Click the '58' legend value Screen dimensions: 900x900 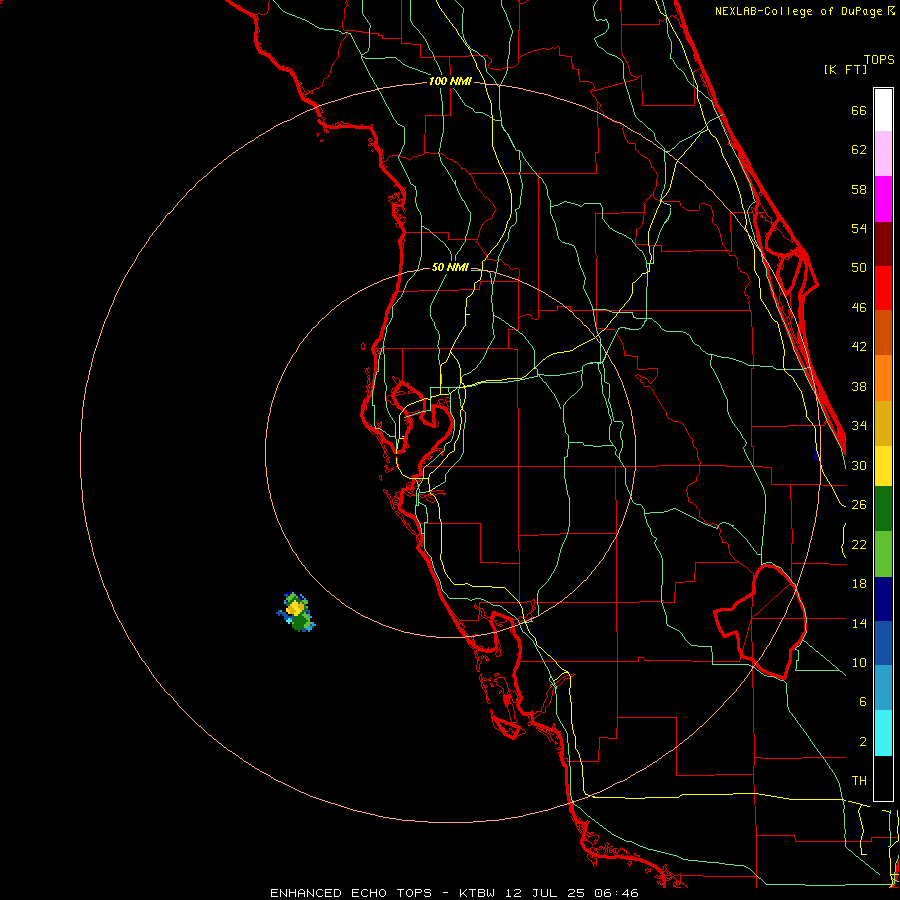coord(859,189)
